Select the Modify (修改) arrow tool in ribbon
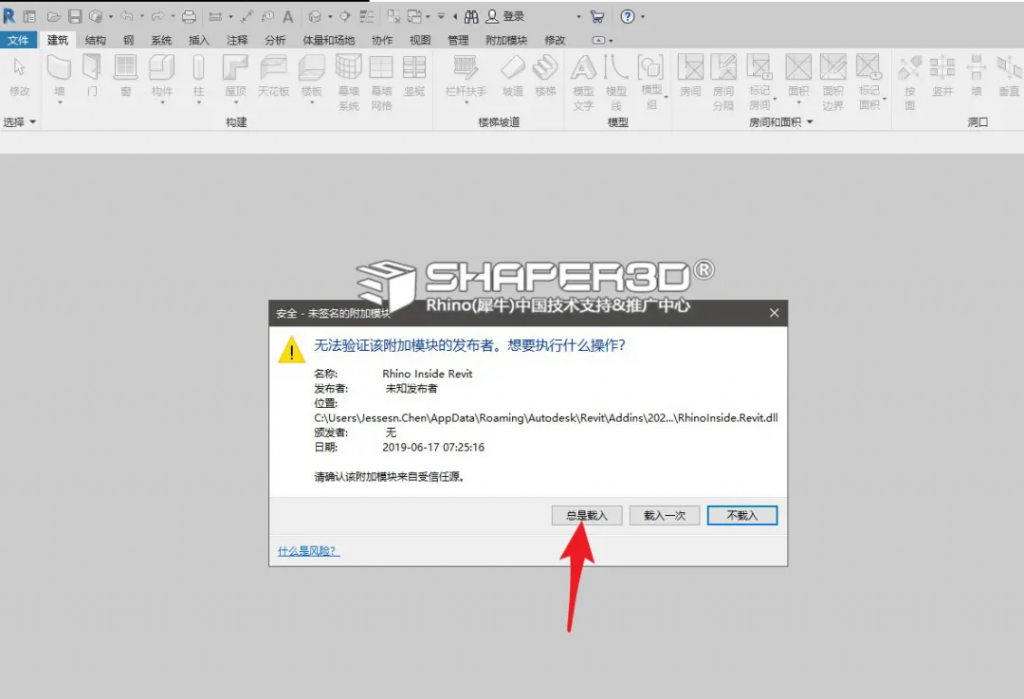This screenshot has width=1024, height=699. tap(19, 76)
